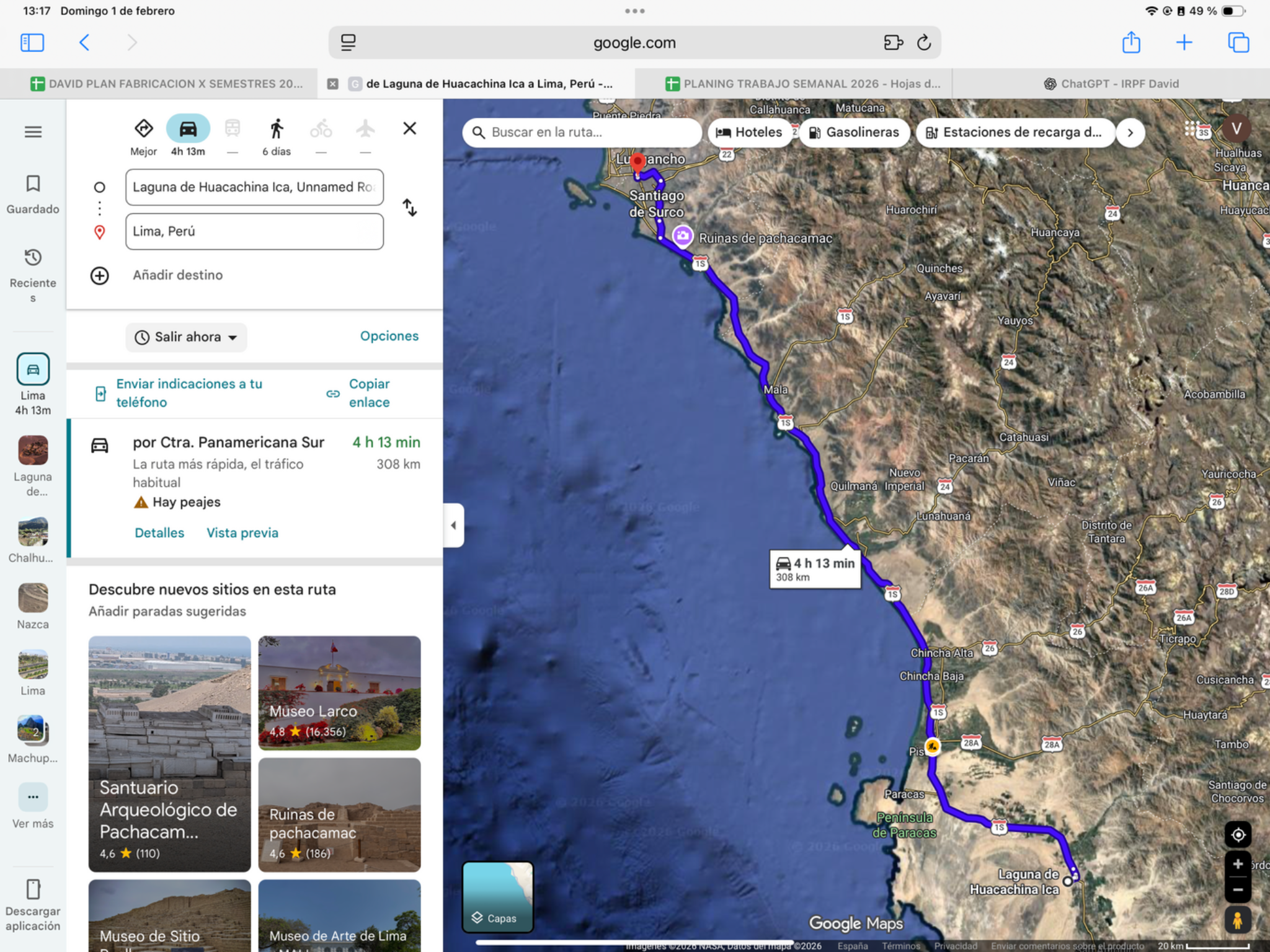Close the directions panel
Screen dimensions: 1270x952
pos(409,128)
